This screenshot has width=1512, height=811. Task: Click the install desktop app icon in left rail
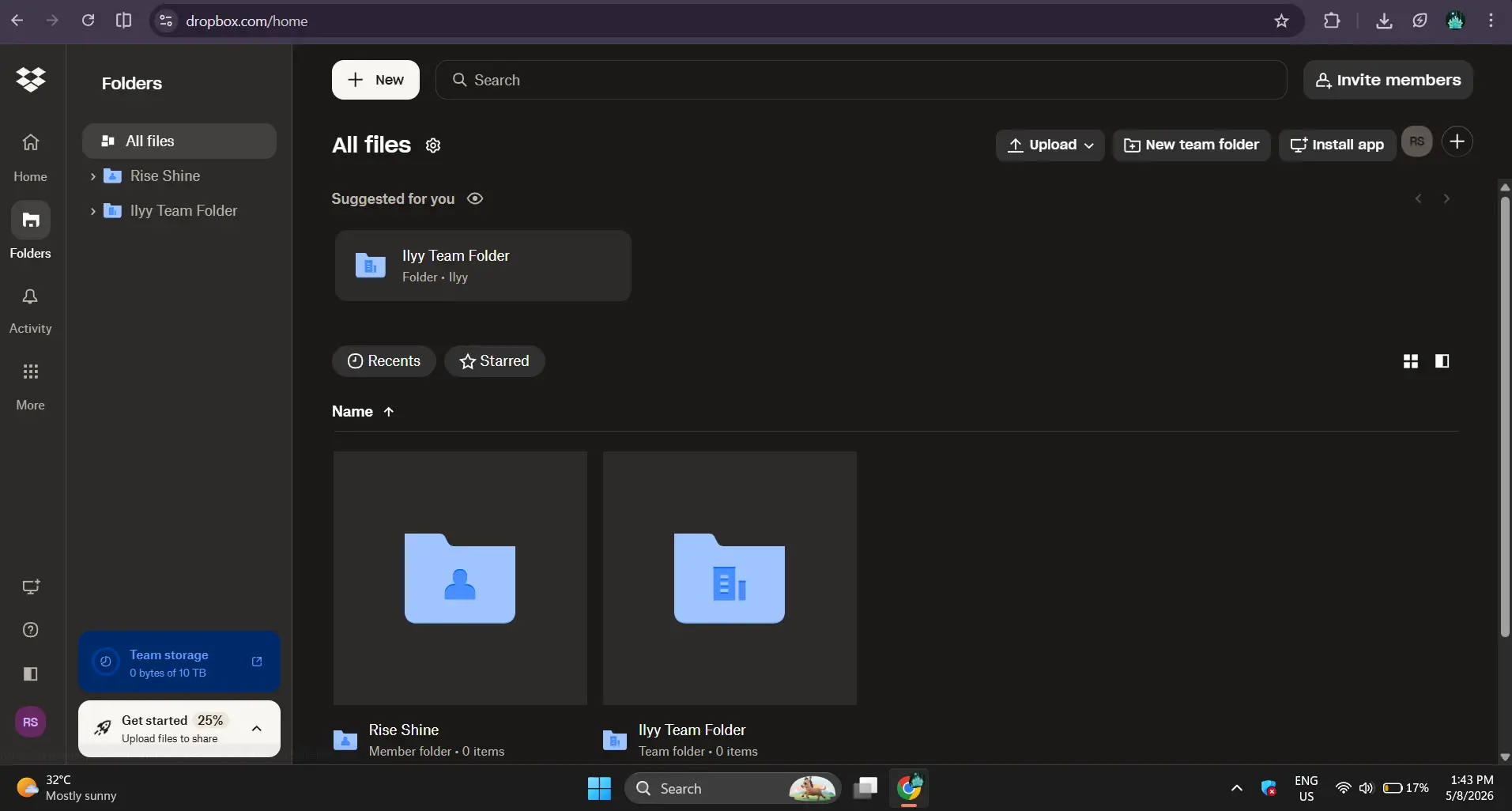point(31,587)
